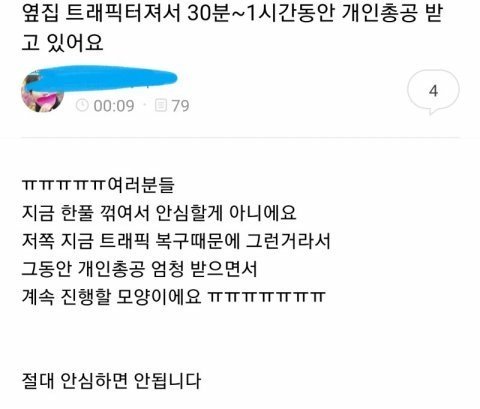The width and height of the screenshot is (480, 409).
Task: Click the post title starting with 옆집 트래픽터져서
Action: [x=232, y=28]
